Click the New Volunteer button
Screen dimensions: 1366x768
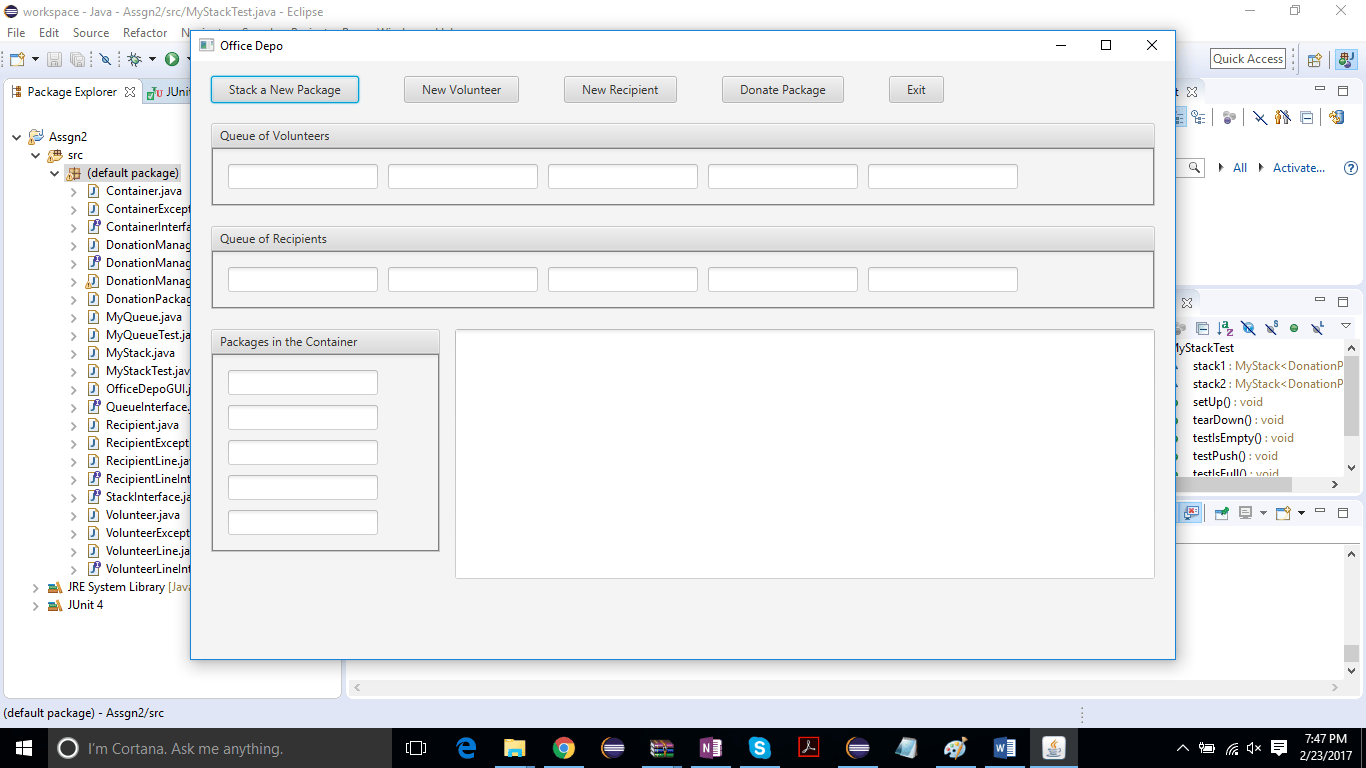point(462,90)
